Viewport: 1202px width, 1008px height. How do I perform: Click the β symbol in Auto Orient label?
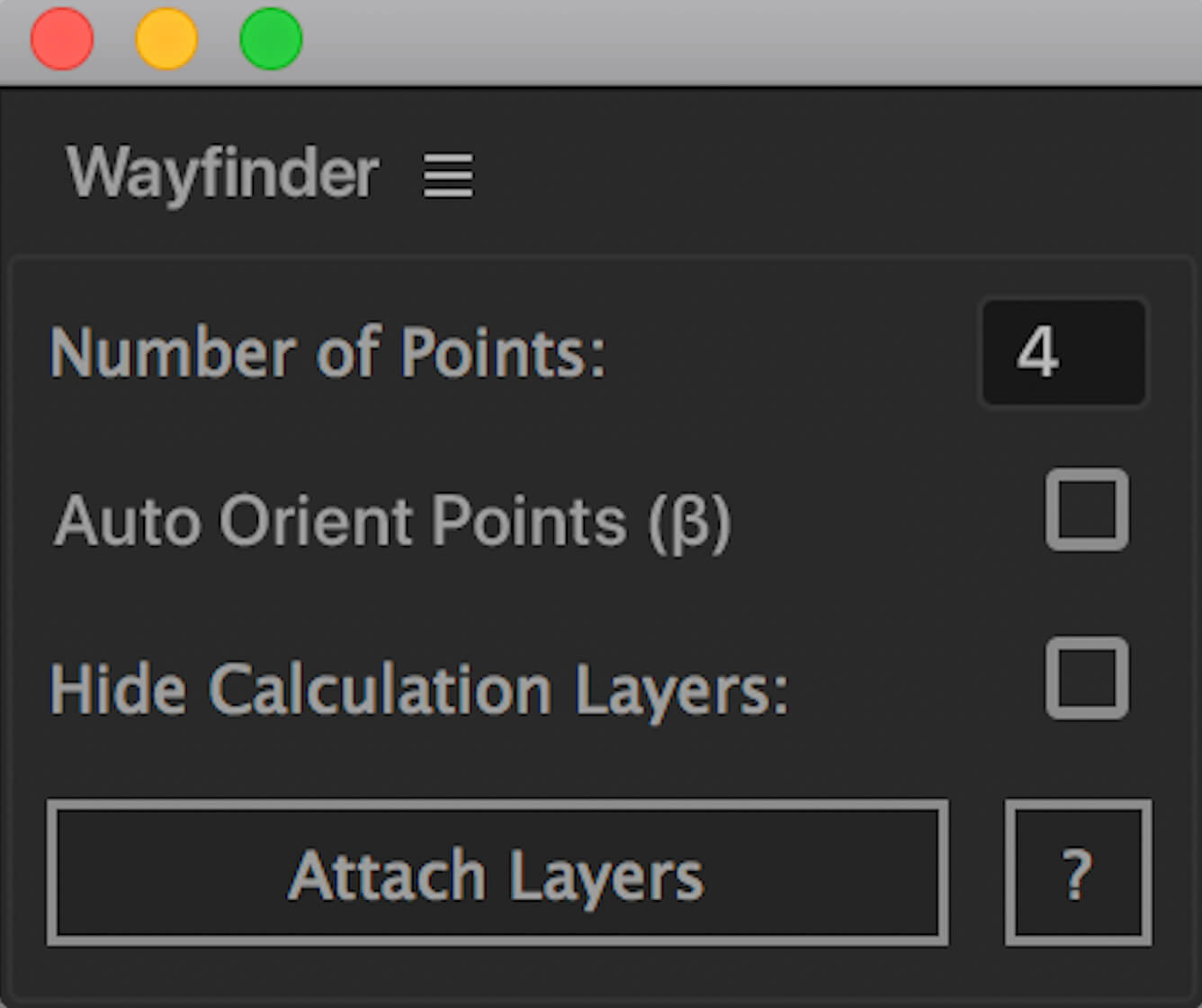click(689, 524)
